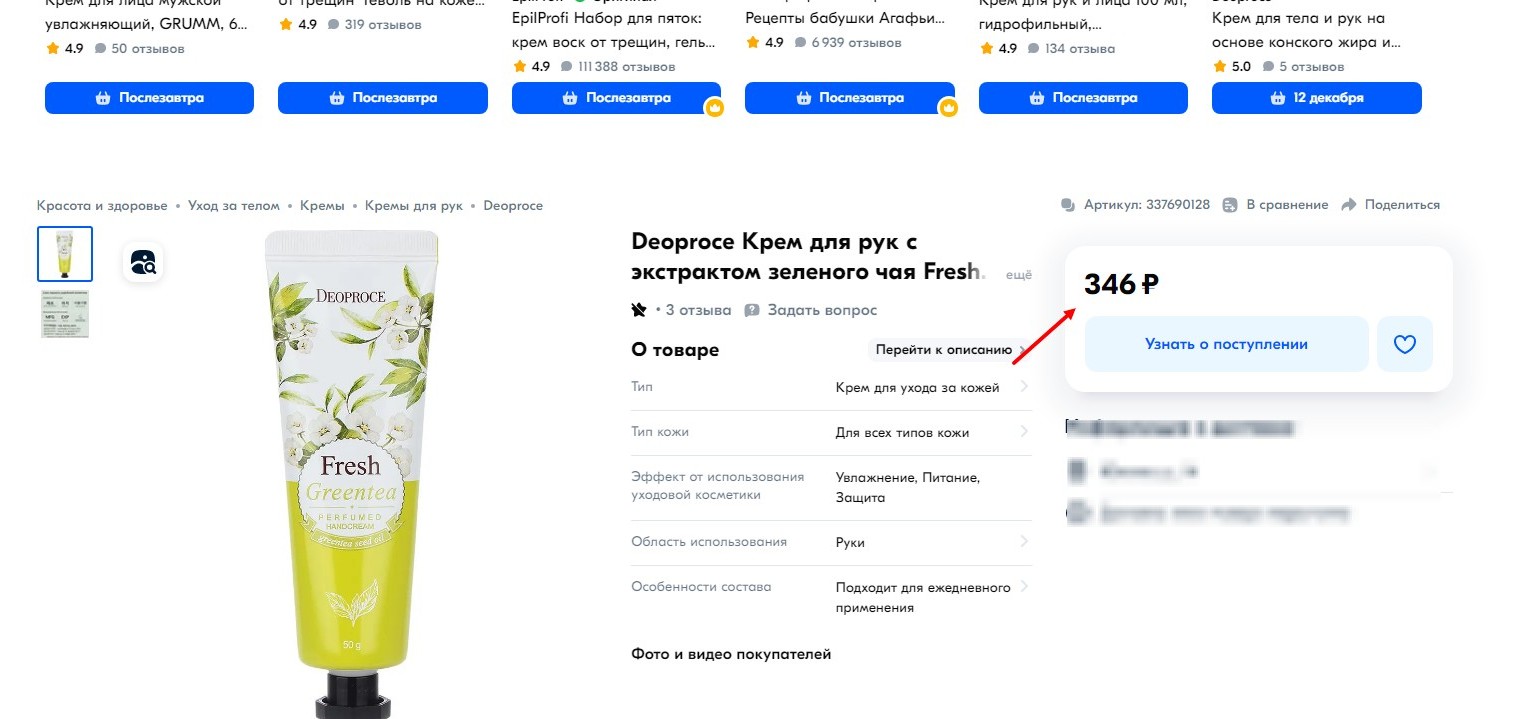Image resolution: width=1513 pixels, height=719 pixels.
Task: Expand the Тип кожи attribute chevron
Action: point(1022,431)
